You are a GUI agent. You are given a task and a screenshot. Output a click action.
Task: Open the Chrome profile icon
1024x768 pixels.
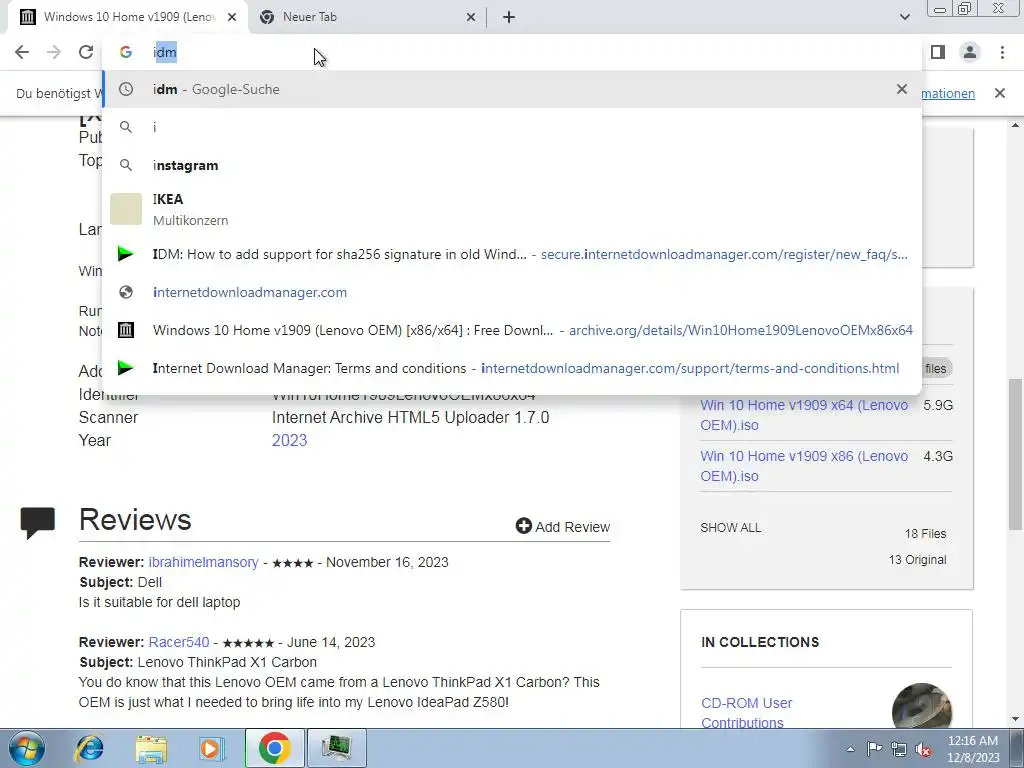(970, 52)
